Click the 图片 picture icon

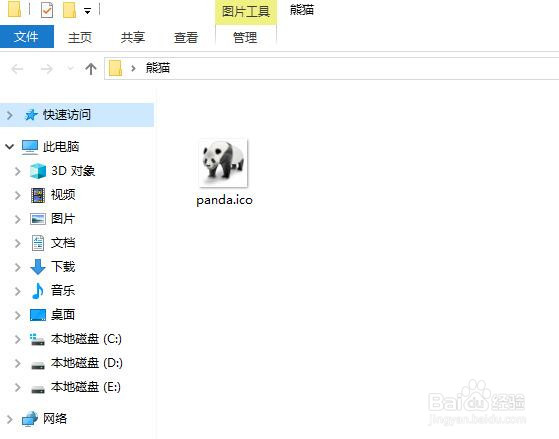(x=38, y=219)
